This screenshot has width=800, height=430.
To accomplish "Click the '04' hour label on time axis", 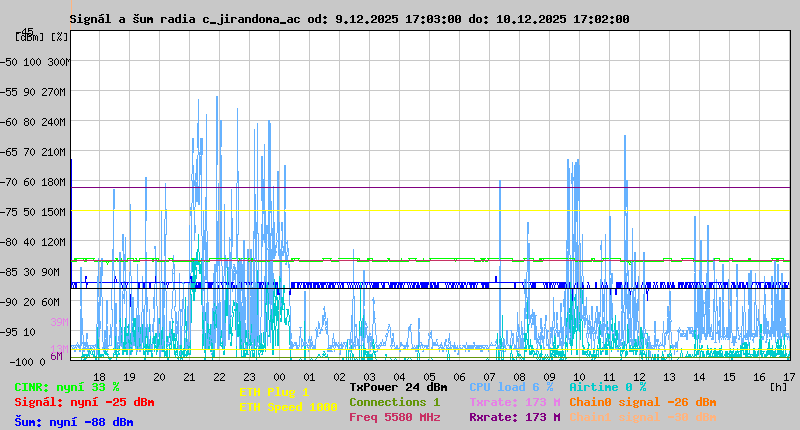I will 399,377.
